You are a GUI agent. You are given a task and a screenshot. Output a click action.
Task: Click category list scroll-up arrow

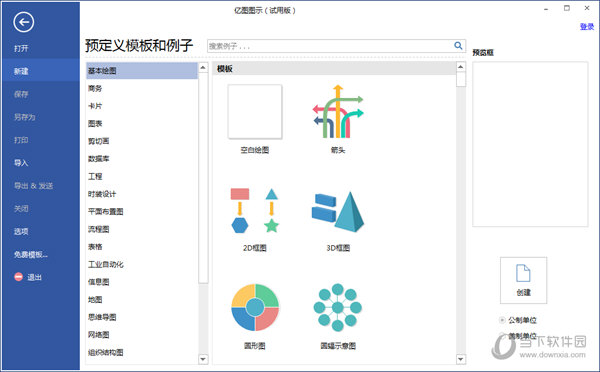click(x=203, y=67)
